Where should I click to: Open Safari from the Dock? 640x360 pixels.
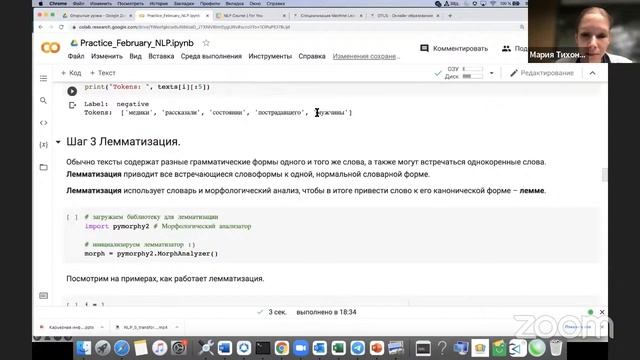122,348
